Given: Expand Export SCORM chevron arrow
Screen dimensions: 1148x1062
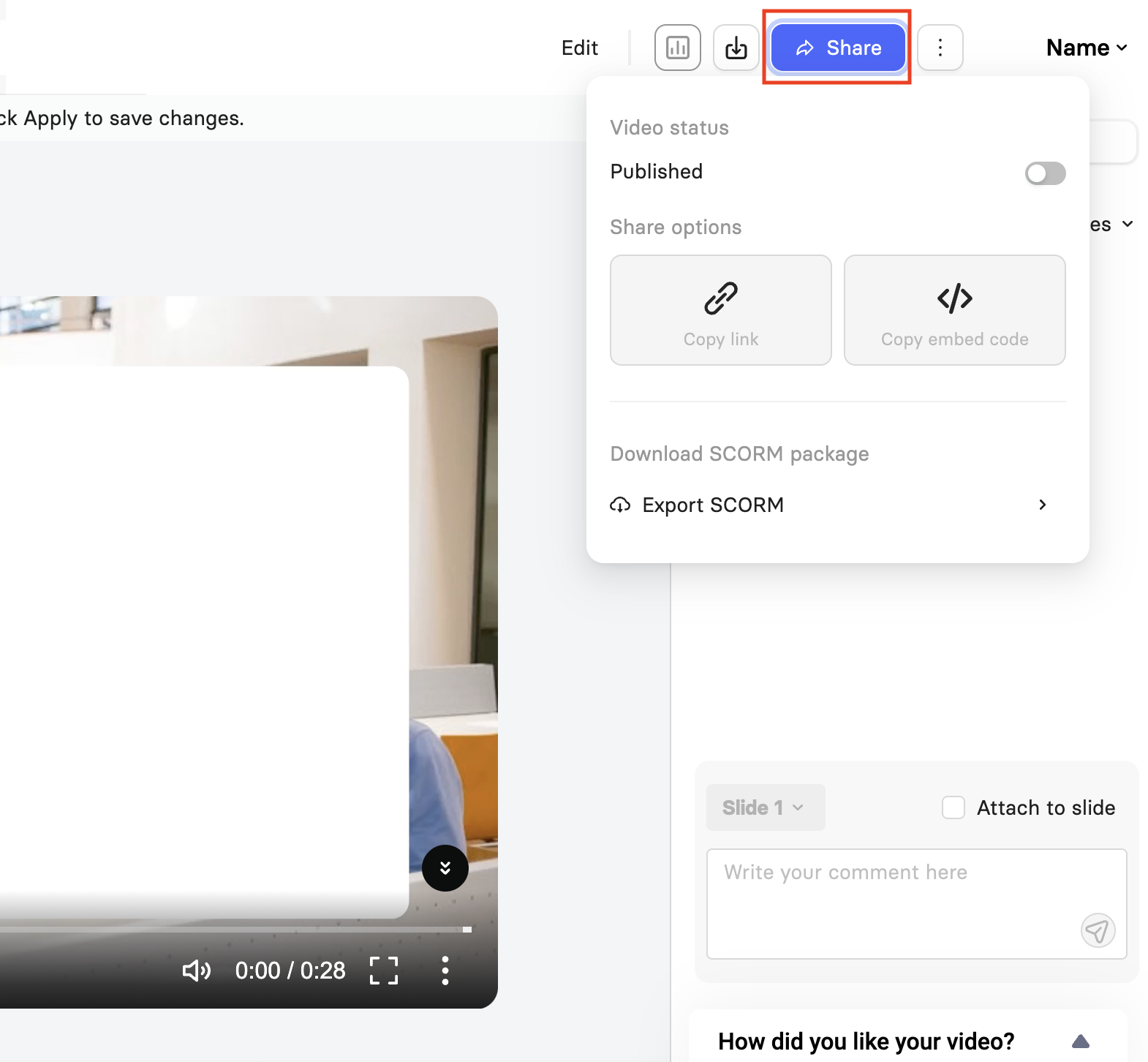Looking at the screenshot, I should [1043, 505].
